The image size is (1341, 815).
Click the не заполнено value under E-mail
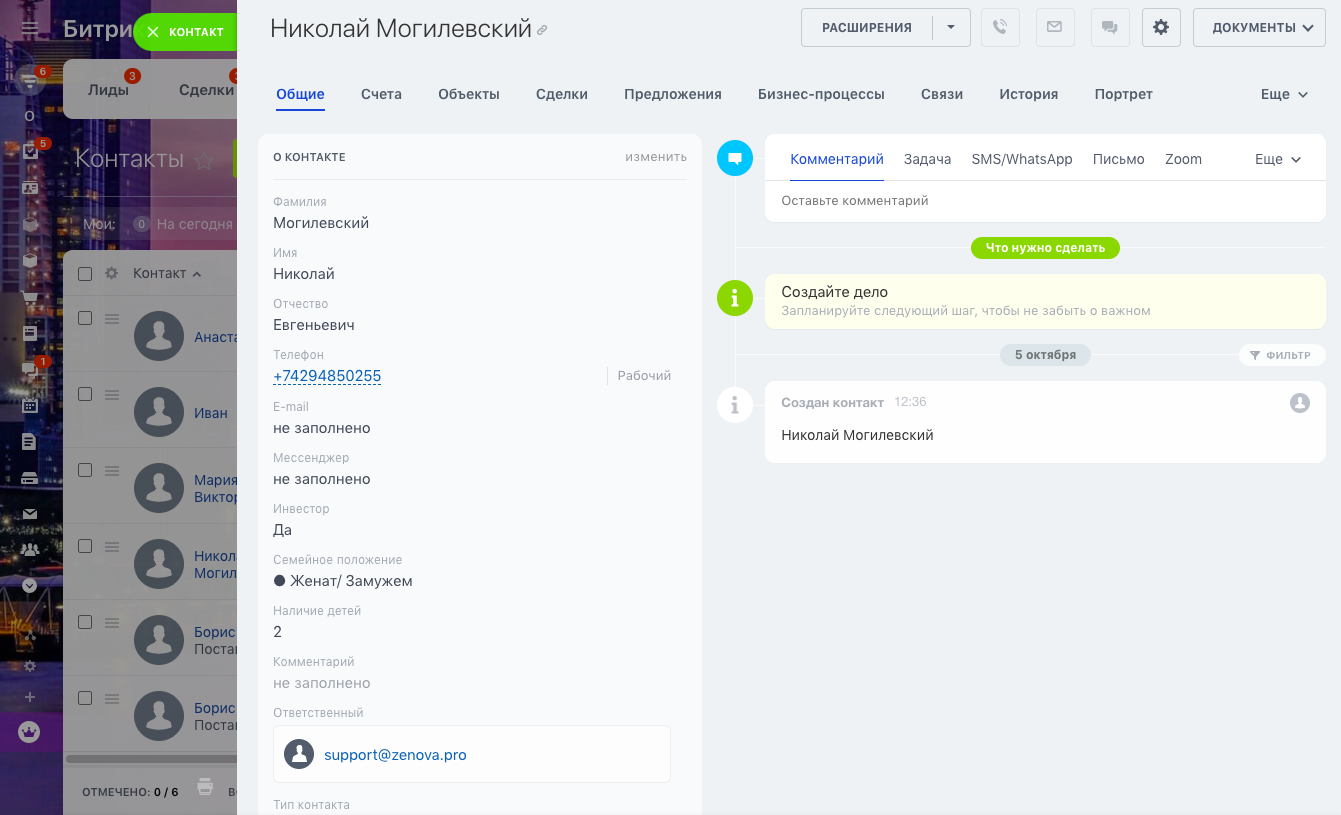322,428
